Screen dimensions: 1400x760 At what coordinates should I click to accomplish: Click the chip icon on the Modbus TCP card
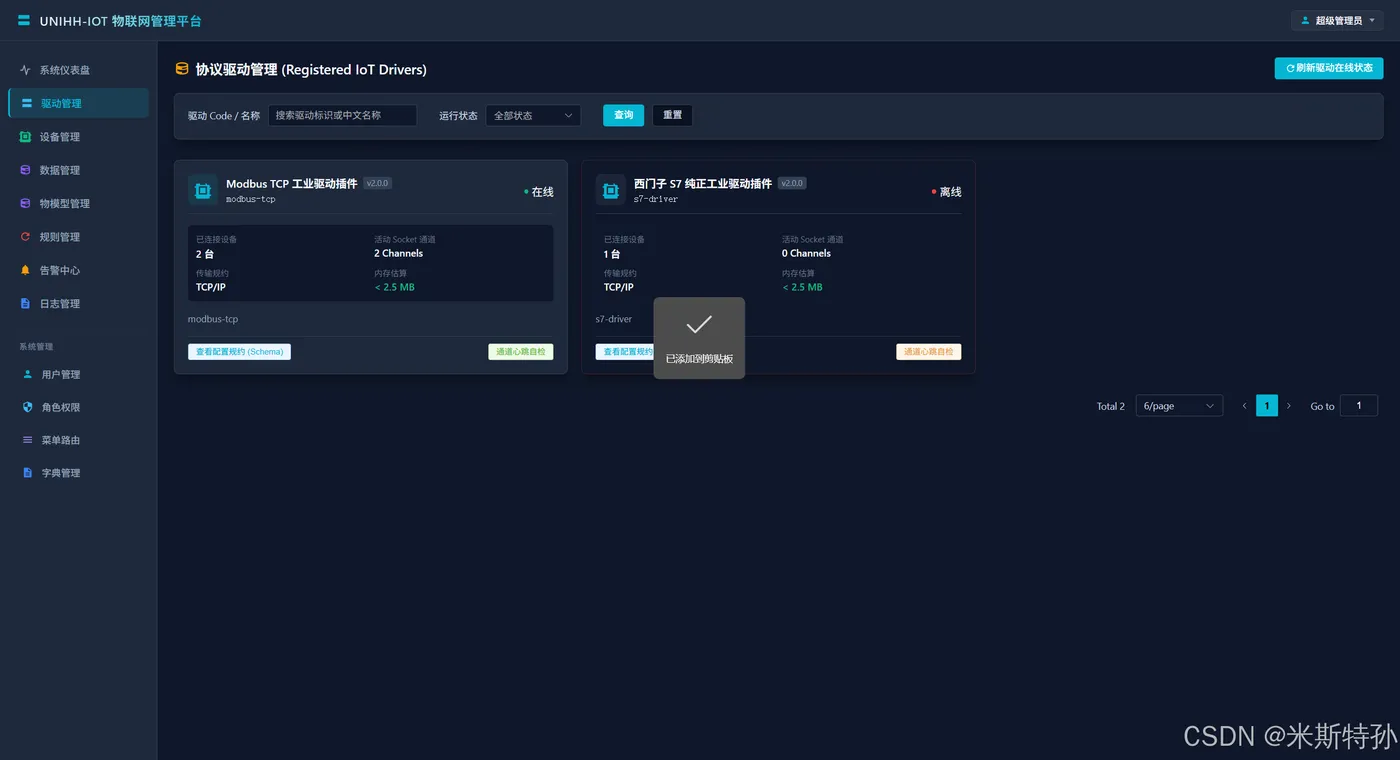pos(203,190)
